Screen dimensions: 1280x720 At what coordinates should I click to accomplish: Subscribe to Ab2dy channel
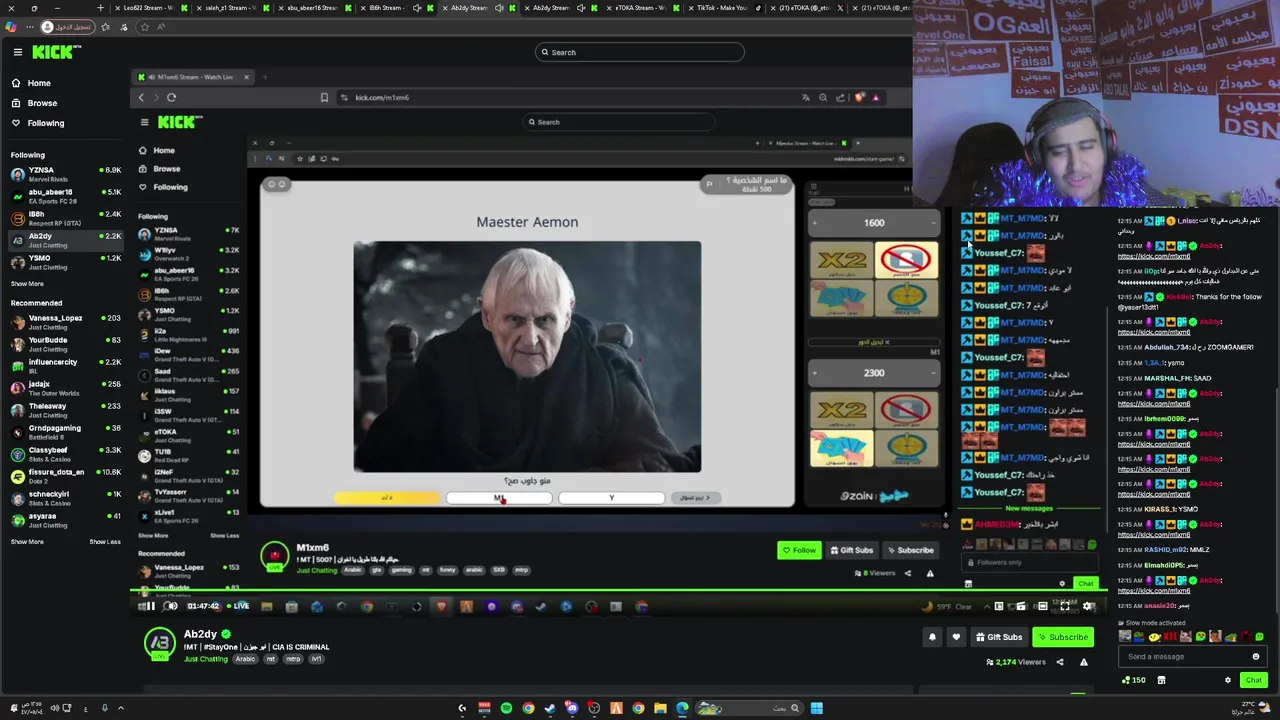click(1063, 637)
